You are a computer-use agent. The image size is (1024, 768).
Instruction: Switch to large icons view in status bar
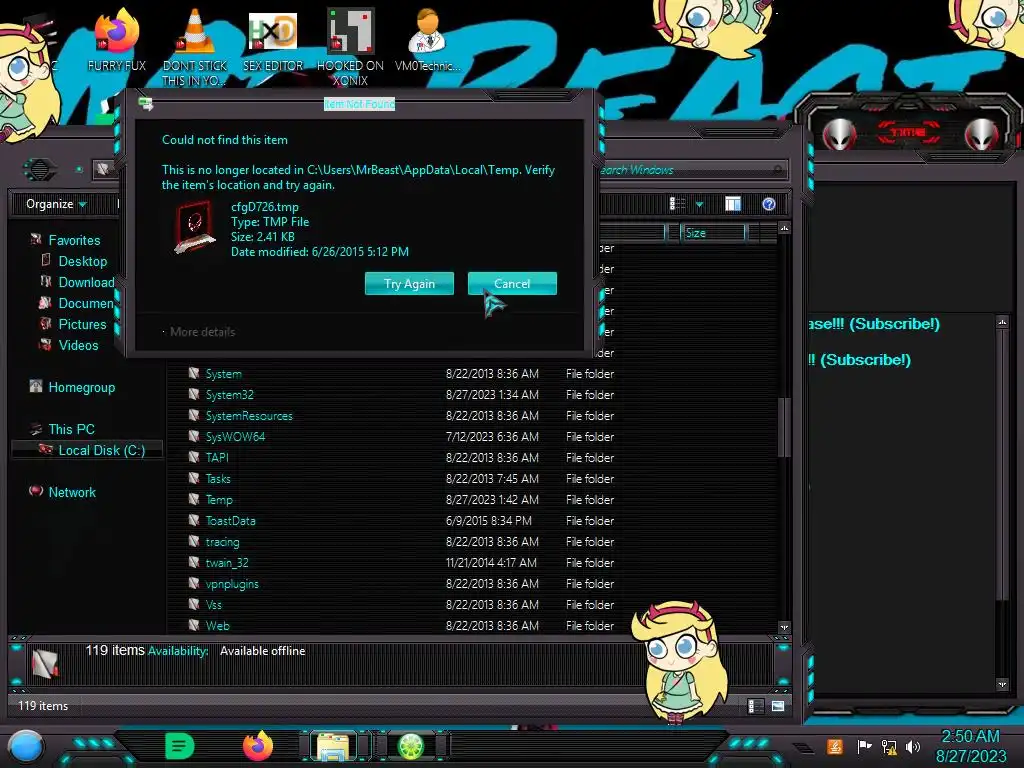click(x=777, y=706)
